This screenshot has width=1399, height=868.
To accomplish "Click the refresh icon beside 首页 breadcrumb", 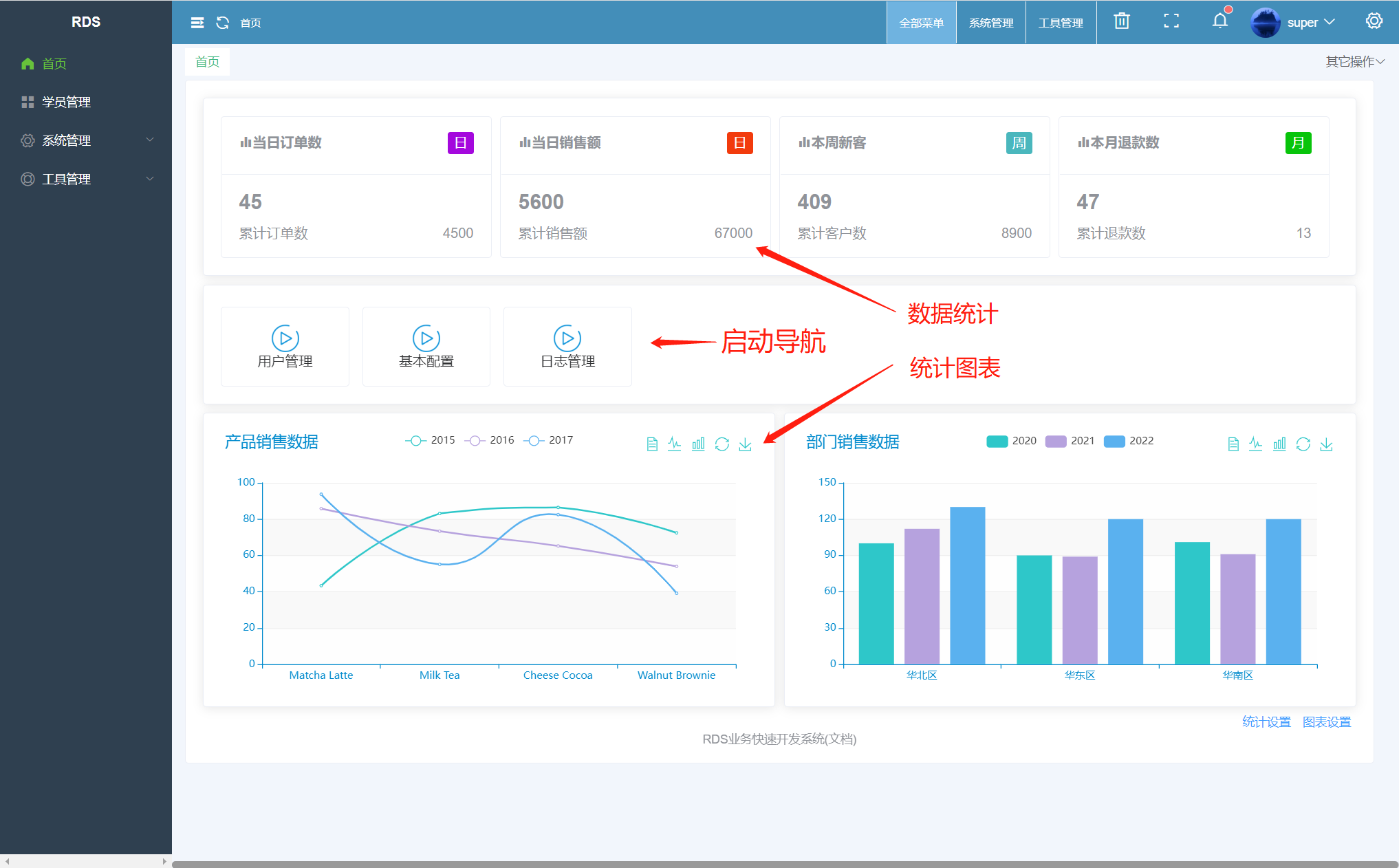I will [x=222, y=23].
